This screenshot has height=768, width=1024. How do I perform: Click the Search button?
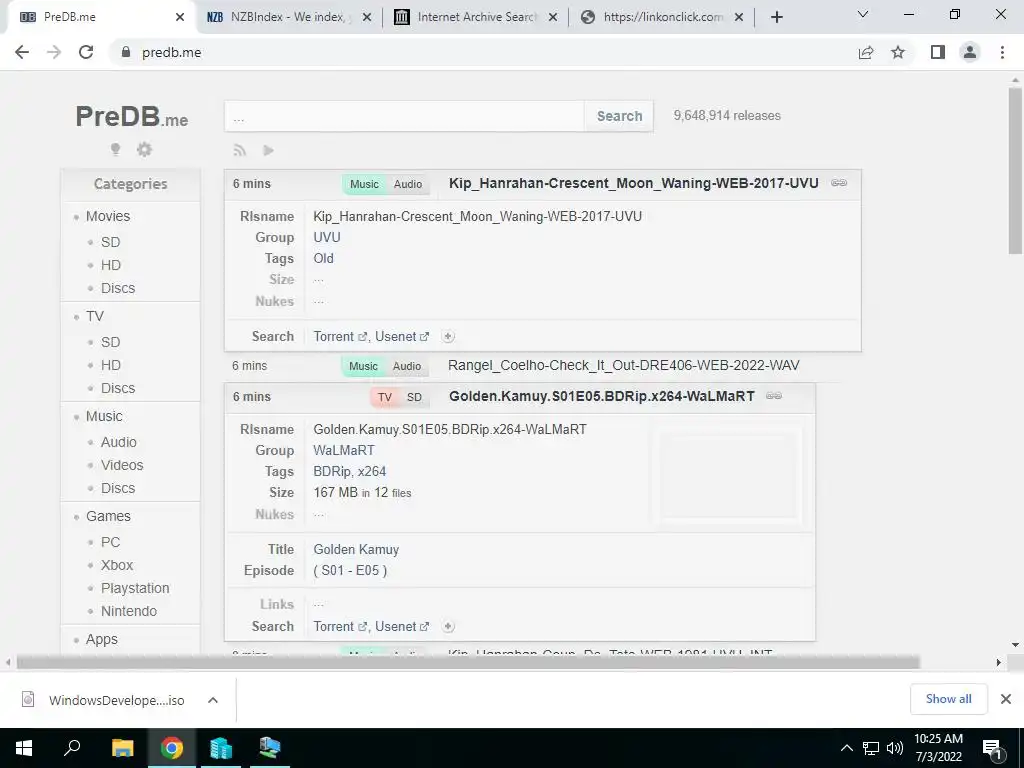coord(619,116)
